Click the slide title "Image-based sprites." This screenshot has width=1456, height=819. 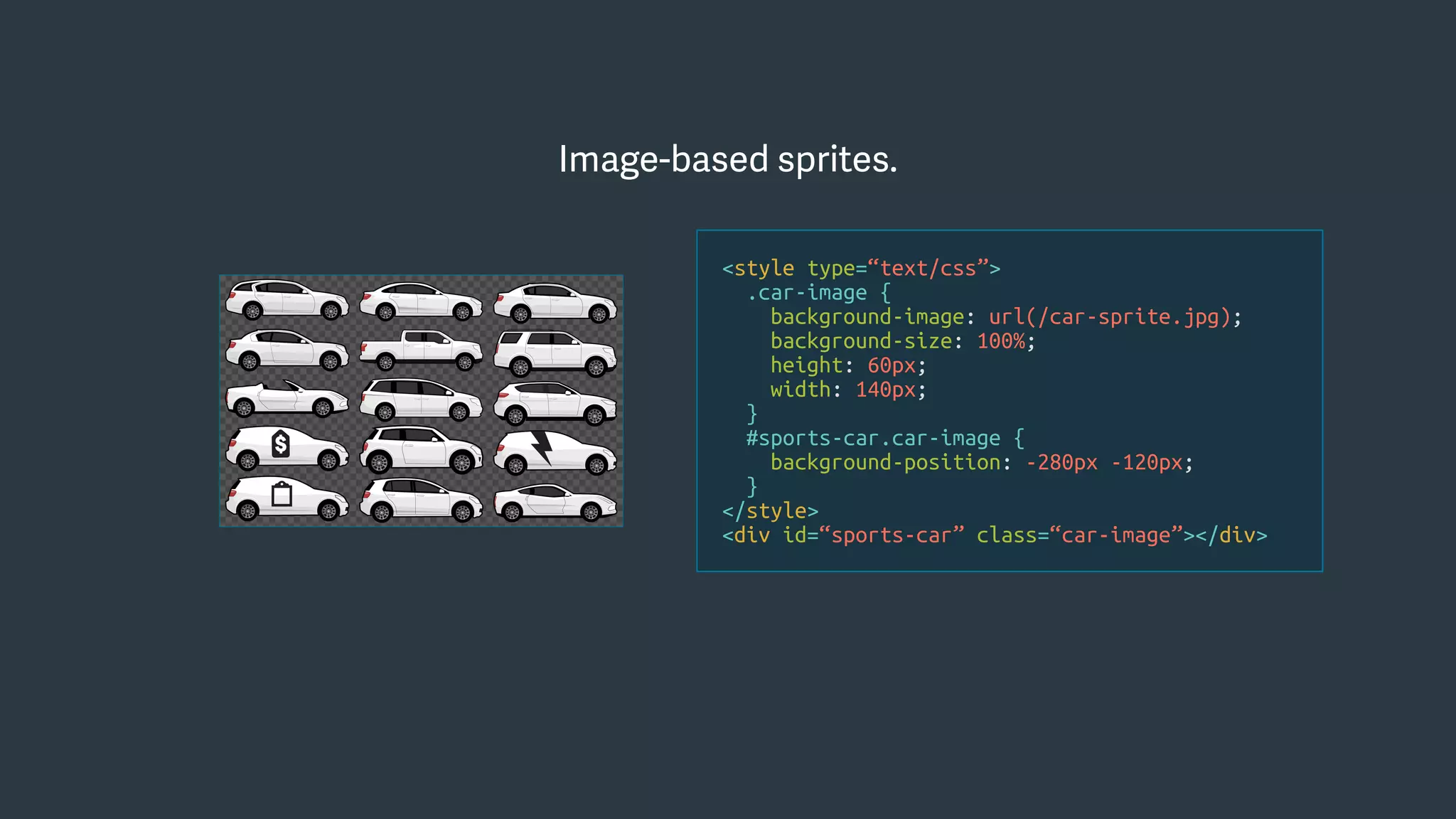(728, 159)
